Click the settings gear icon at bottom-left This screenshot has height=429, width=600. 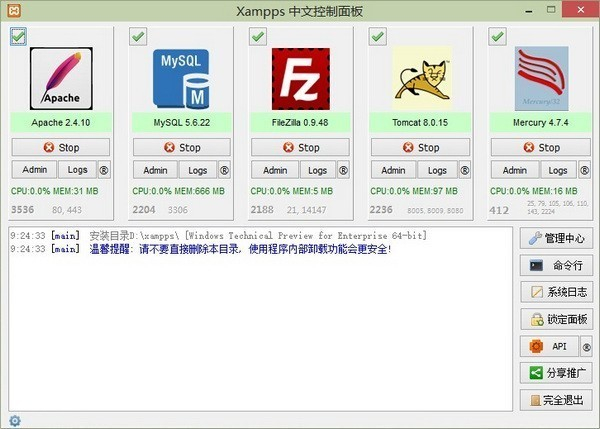click(14, 420)
